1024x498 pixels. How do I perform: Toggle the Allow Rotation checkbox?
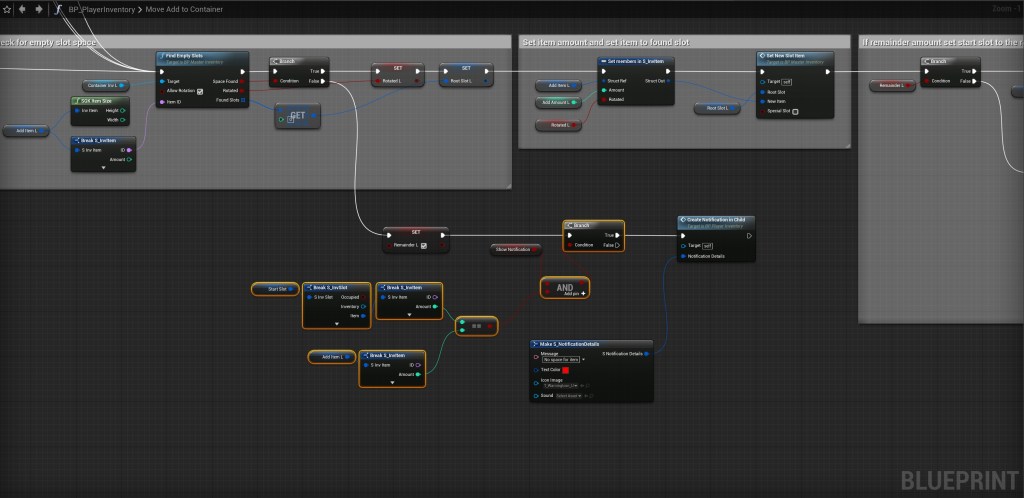pyautogui.click(x=201, y=91)
